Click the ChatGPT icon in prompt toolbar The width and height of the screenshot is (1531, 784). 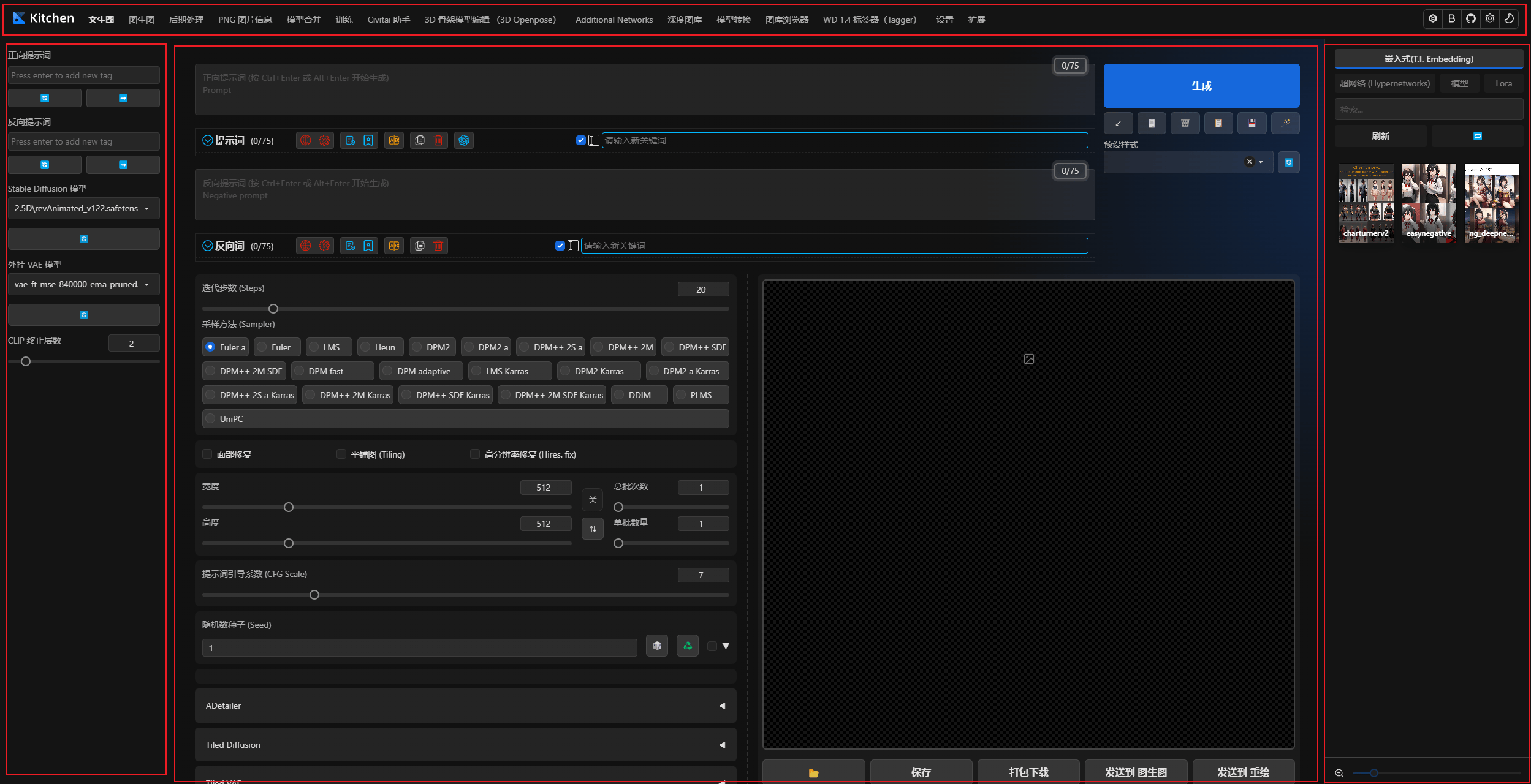464,140
